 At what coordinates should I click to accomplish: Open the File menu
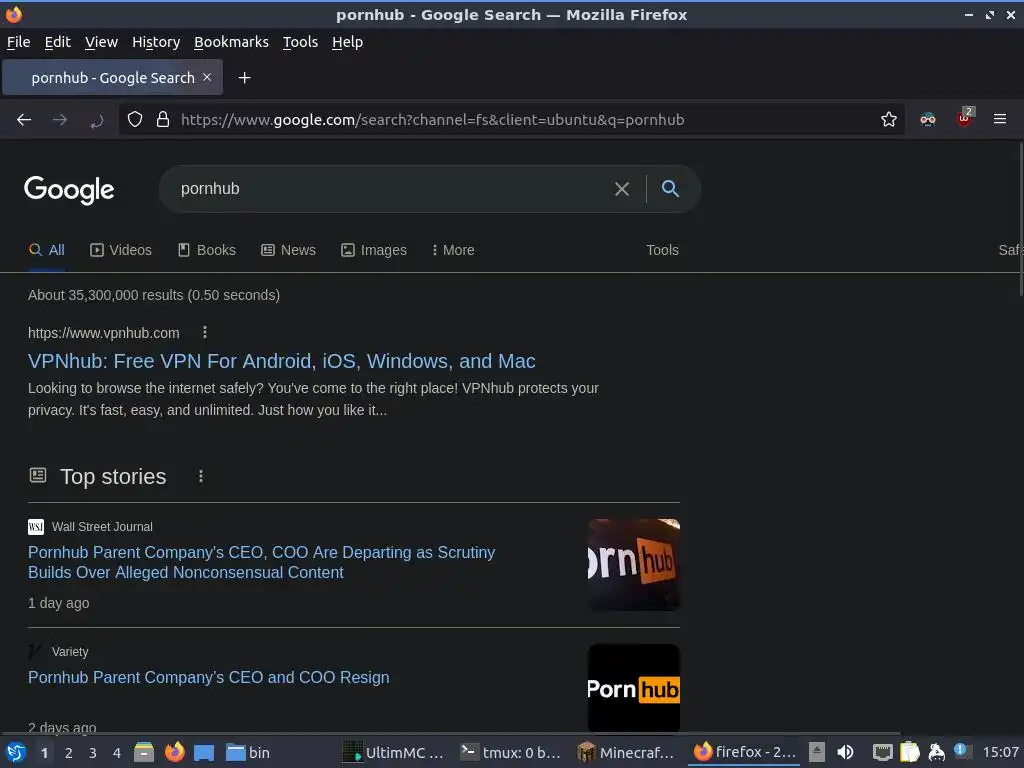coord(18,42)
